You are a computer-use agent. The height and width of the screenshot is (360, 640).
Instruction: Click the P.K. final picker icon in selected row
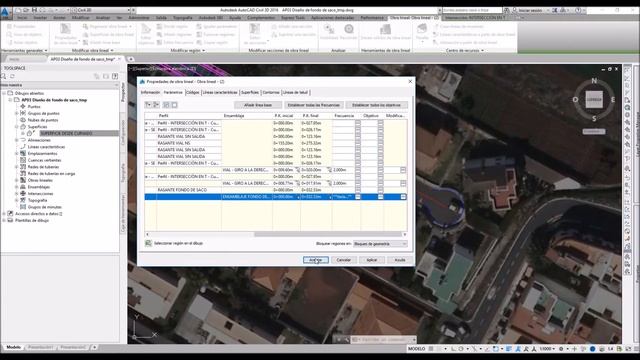tap(330, 197)
